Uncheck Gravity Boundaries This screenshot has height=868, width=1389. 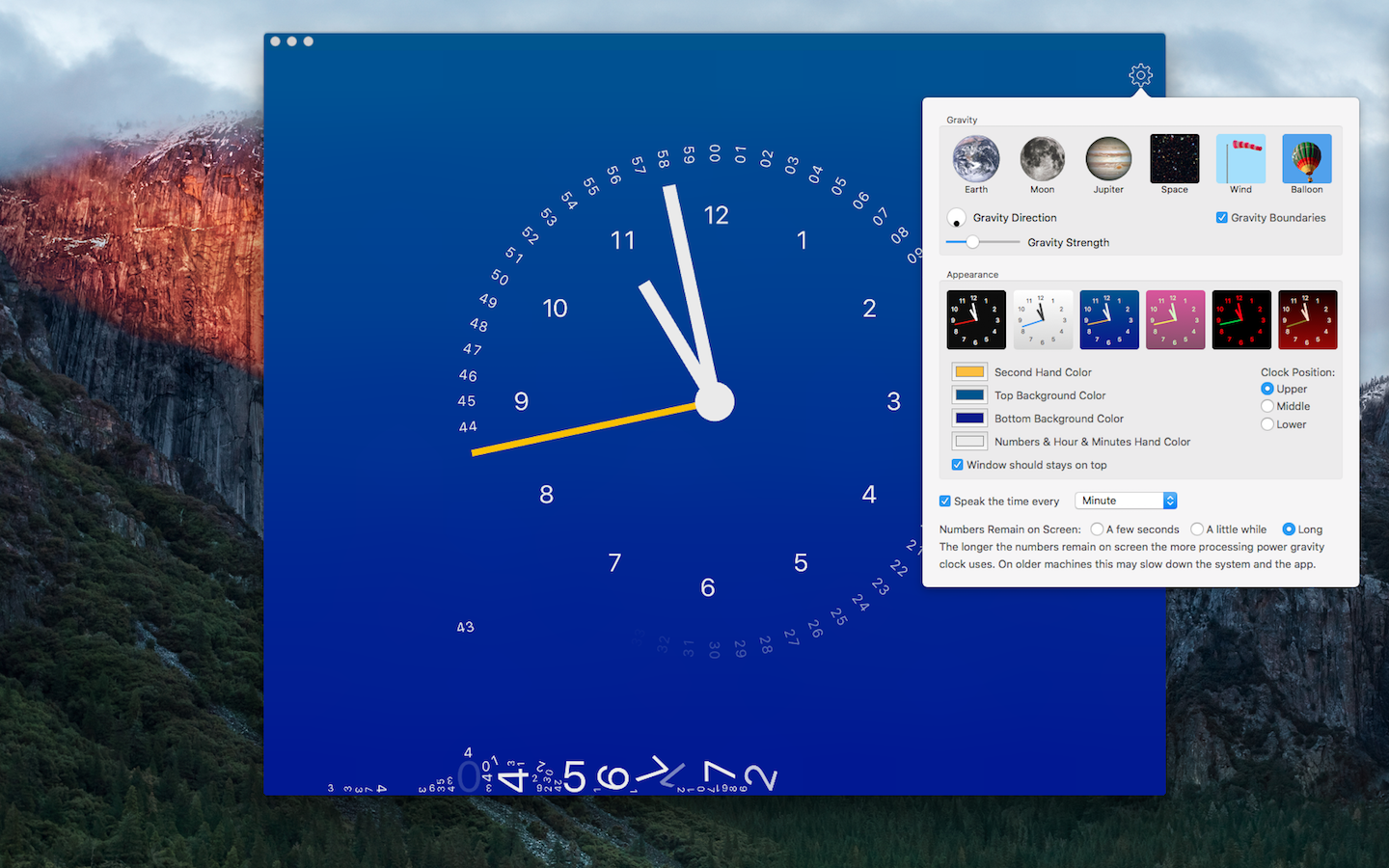[1222, 217]
